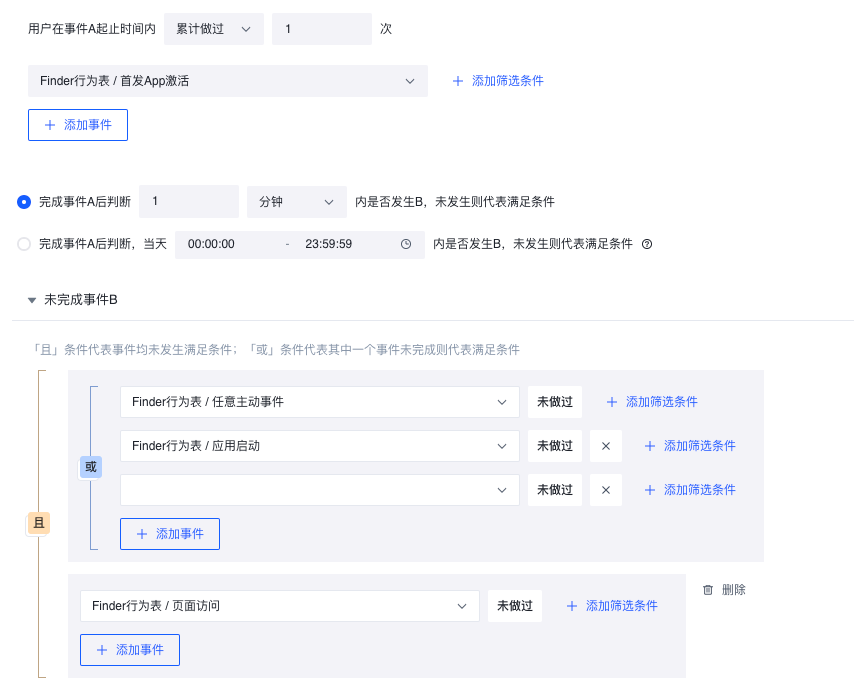Viewport: 854px width, 687px height.
Task: Click the help icon beside the time range option
Action: click(647, 244)
